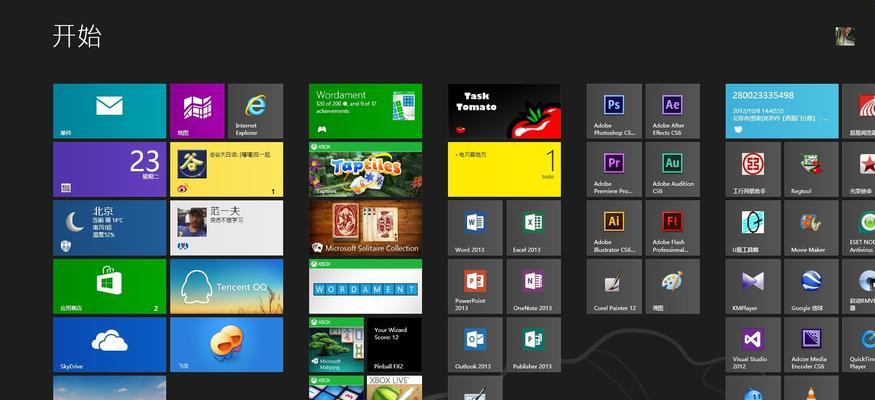Image resolution: width=875 pixels, height=400 pixels.
Task: Launch KMPlayer
Action: pos(753,286)
